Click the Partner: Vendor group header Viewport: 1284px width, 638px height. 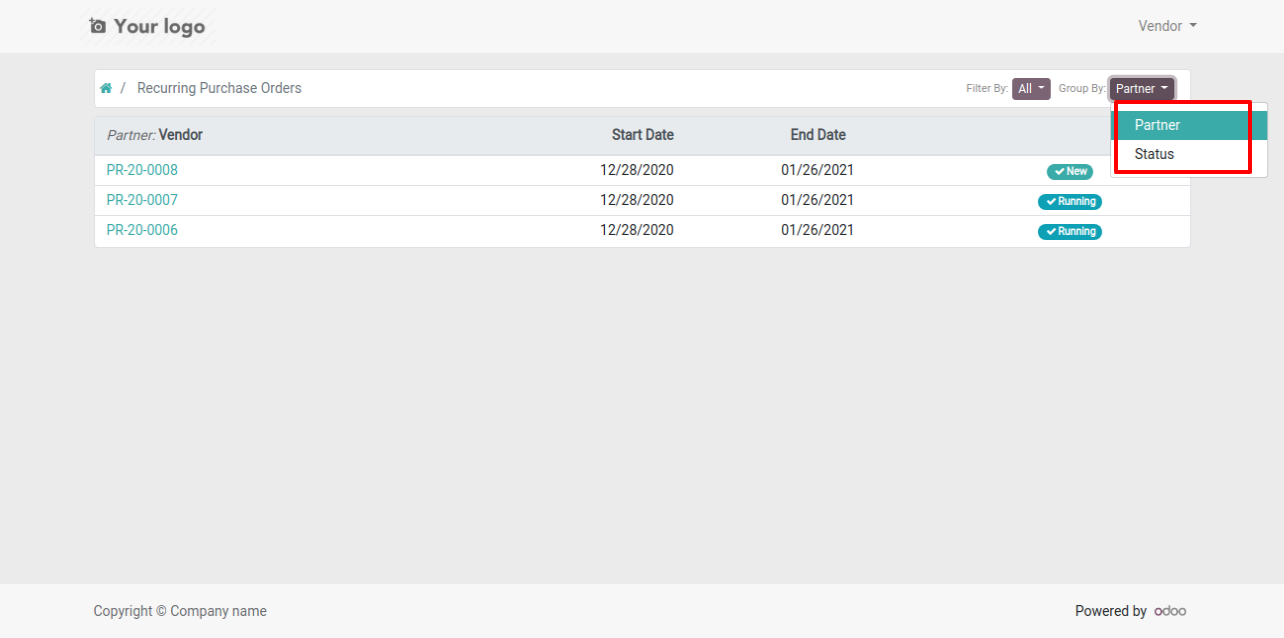pos(155,135)
